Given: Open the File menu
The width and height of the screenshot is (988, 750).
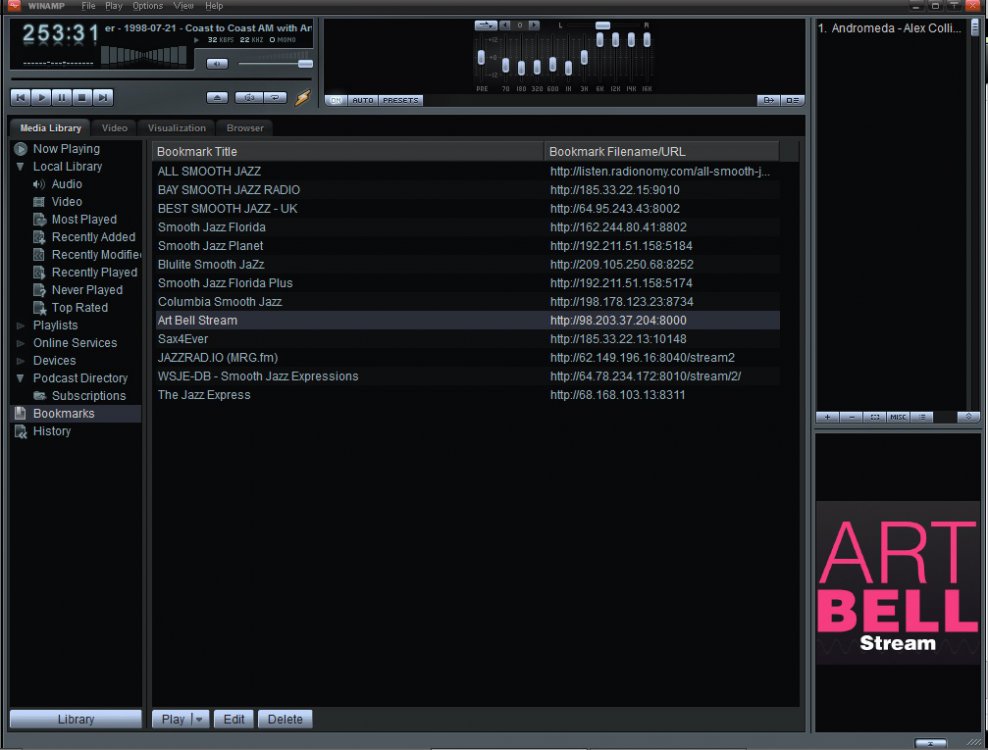Looking at the screenshot, I should [x=88, y=6].
